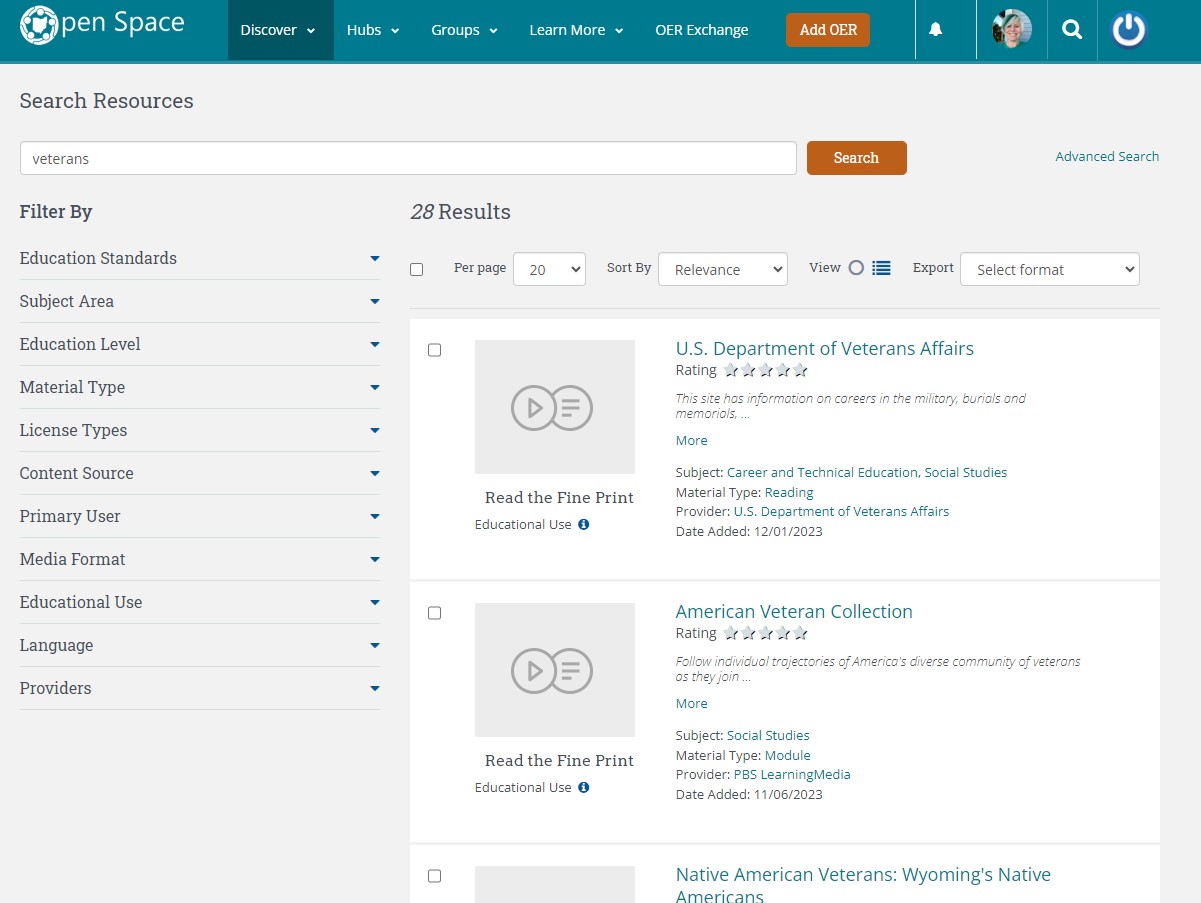Switch to list view icon
The height and width of the screenshot is (903, 1201).
pyautogui.click(x=881, y=268)
